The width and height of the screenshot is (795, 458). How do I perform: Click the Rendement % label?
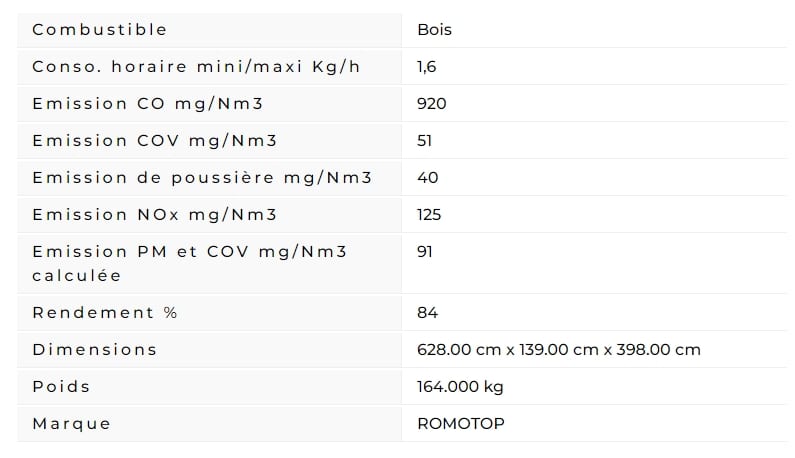pyautogui.click(x=104, y=312)
